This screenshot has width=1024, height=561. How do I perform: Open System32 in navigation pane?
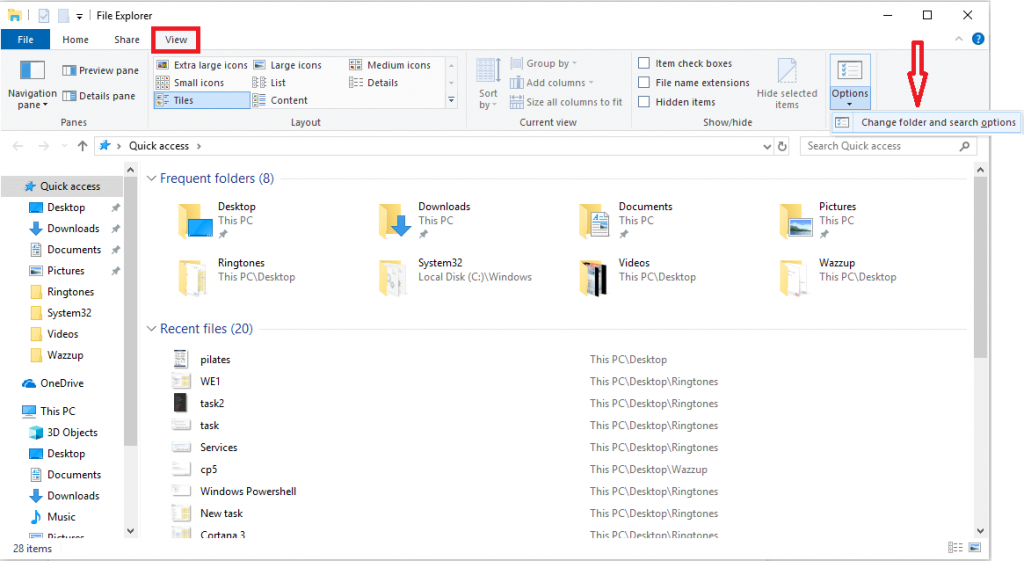tap(61, 313)
